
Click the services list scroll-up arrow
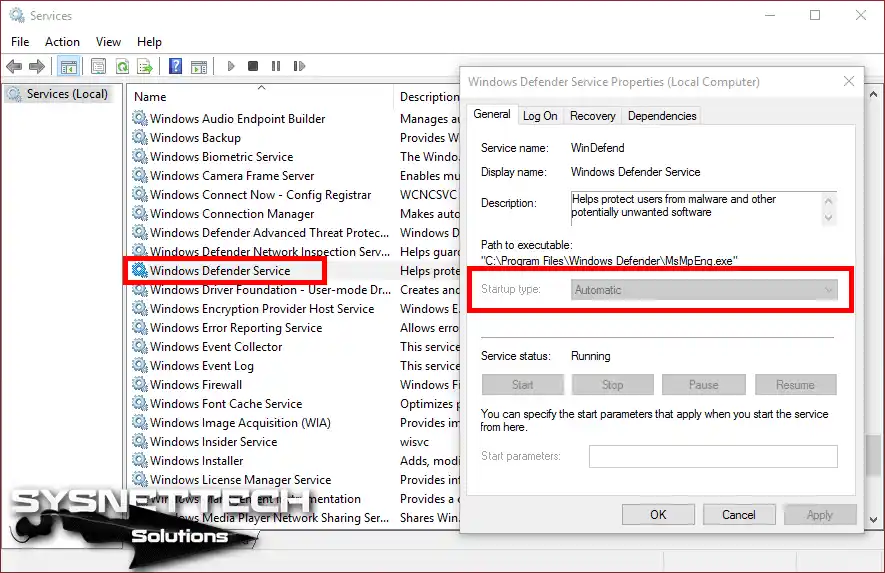(873, 94)
